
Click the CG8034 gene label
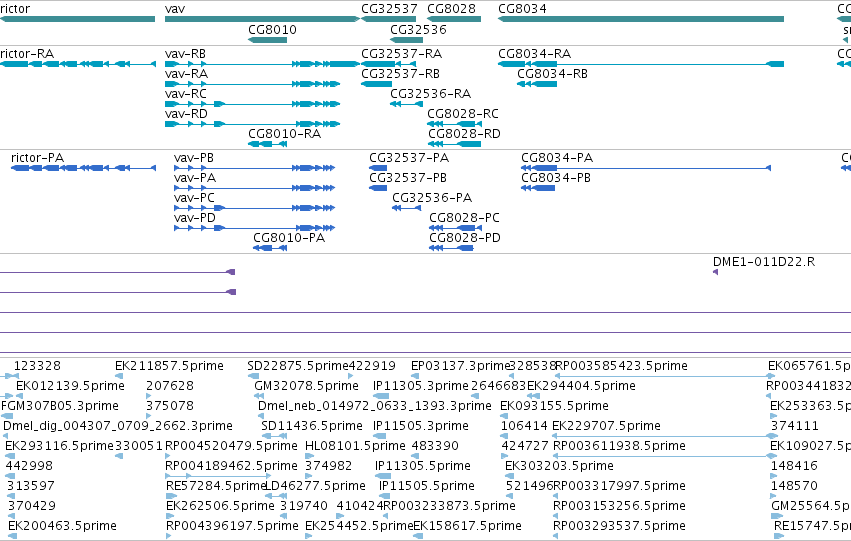[x=522, y=9]
